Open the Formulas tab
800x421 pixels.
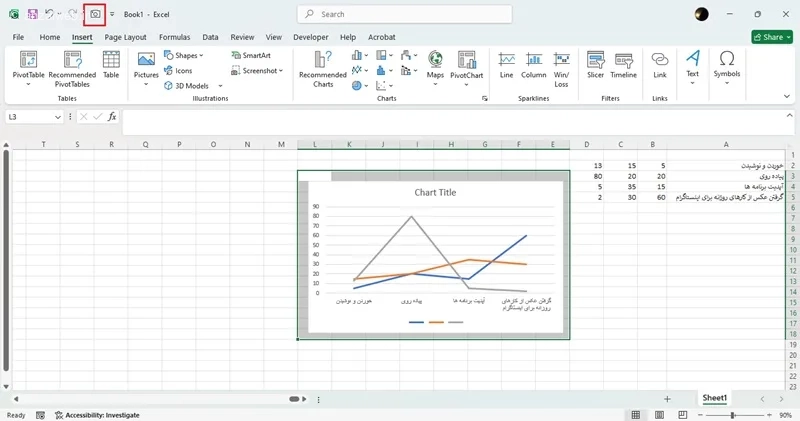point(174,37)
